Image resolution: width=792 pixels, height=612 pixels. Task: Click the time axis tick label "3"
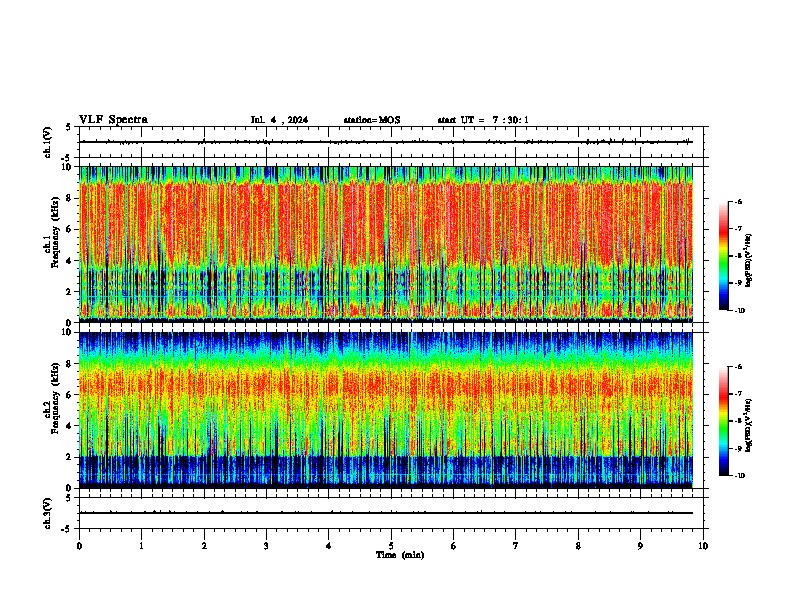[266, 546]
